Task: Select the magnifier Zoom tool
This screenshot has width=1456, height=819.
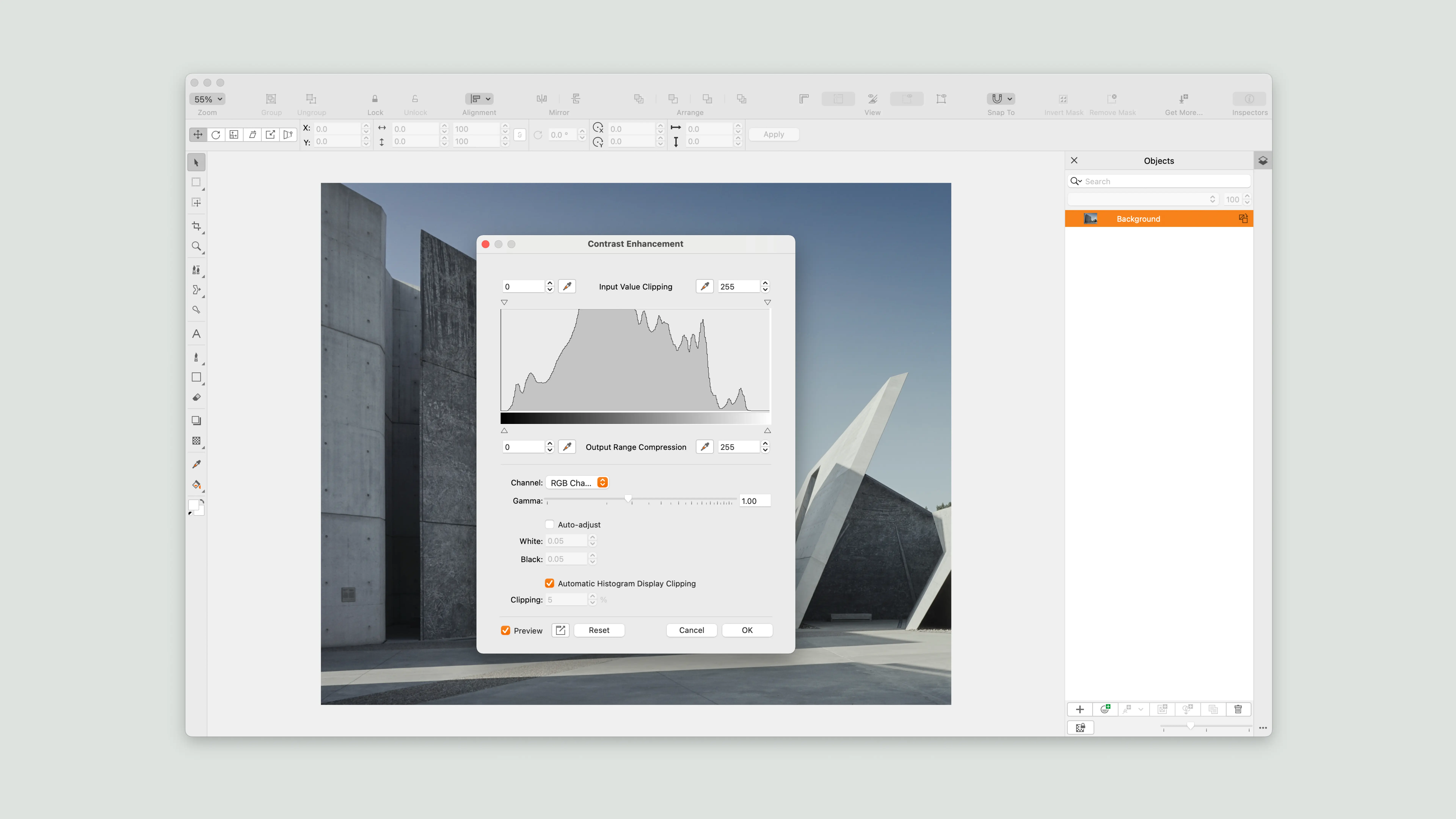Action: [196, 246]
